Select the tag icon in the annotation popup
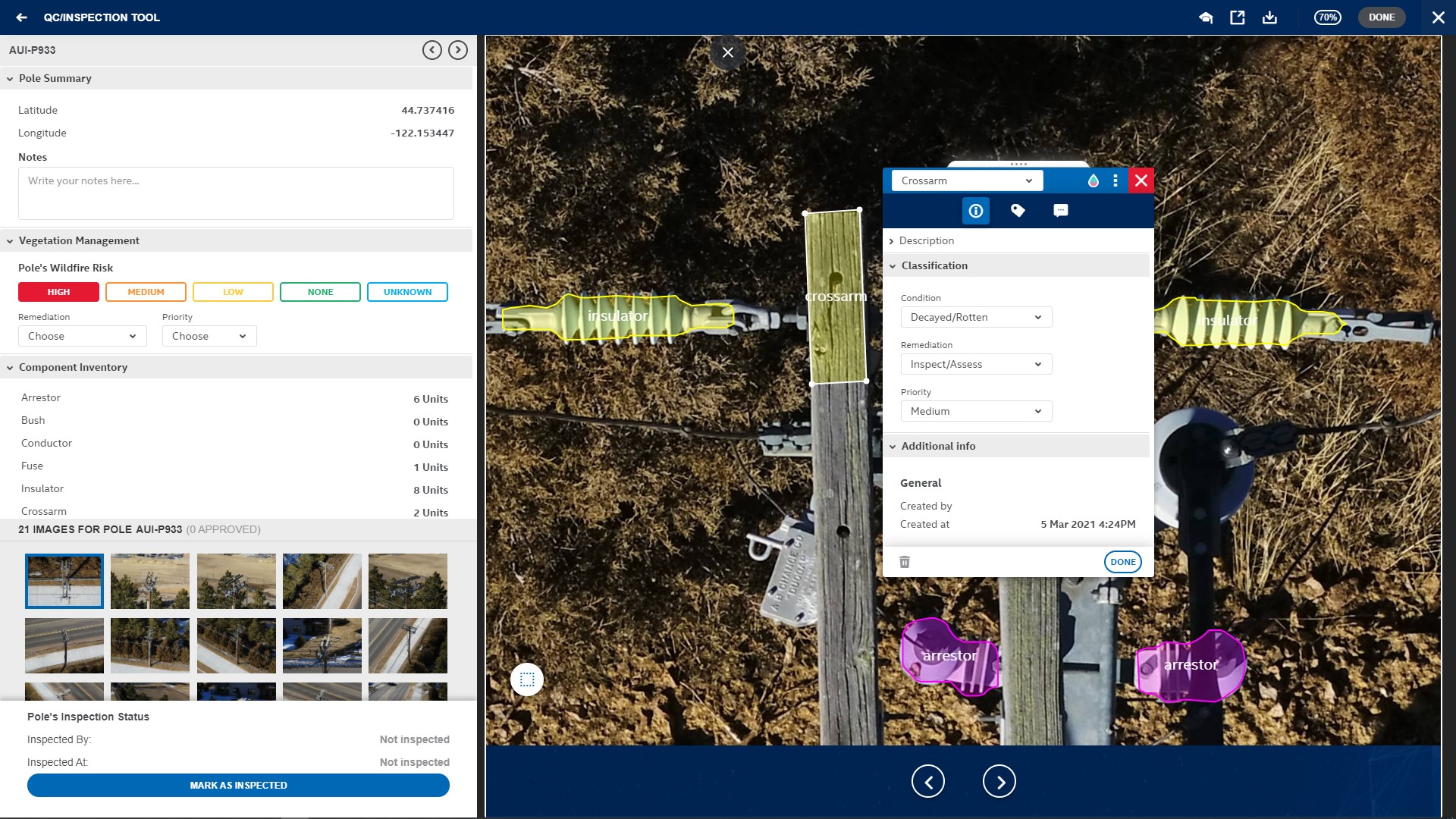The height and width of the screenshot is (819, 1456). (x=1018, y=211)
